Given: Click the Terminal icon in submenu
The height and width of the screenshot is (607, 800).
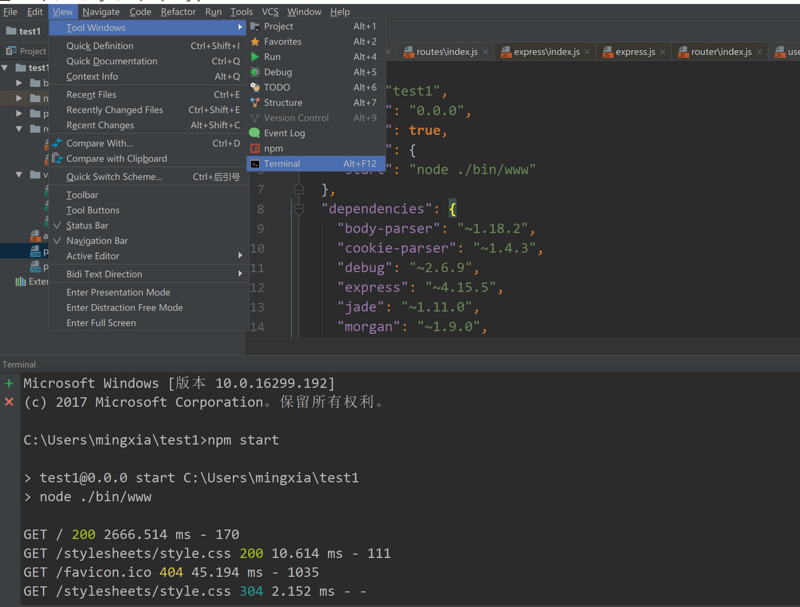Looking at the screenshot, I should pyautogui.click(x=255, y=164).
